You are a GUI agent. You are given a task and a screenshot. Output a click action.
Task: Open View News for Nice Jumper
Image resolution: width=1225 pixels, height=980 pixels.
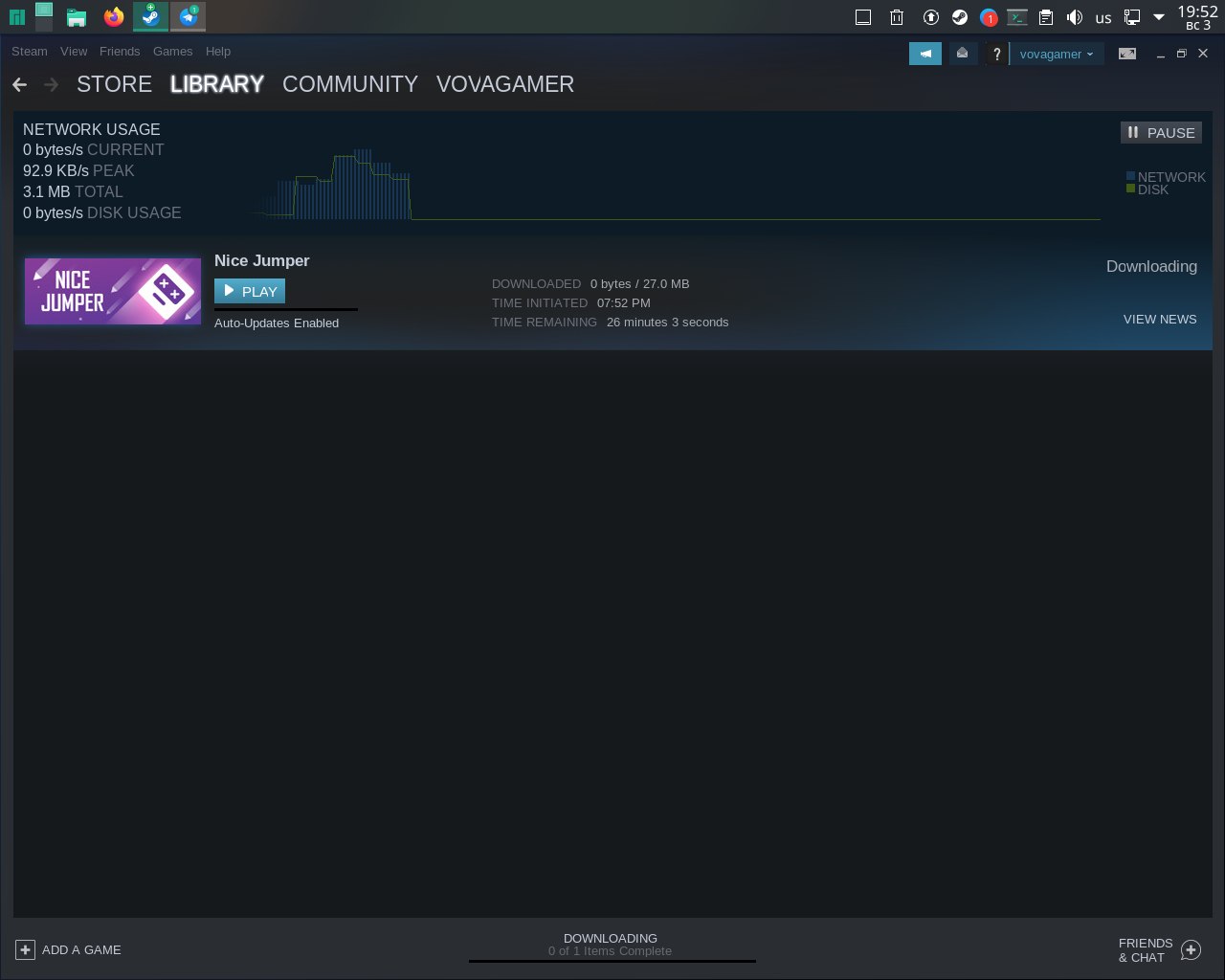(1160, 319)
